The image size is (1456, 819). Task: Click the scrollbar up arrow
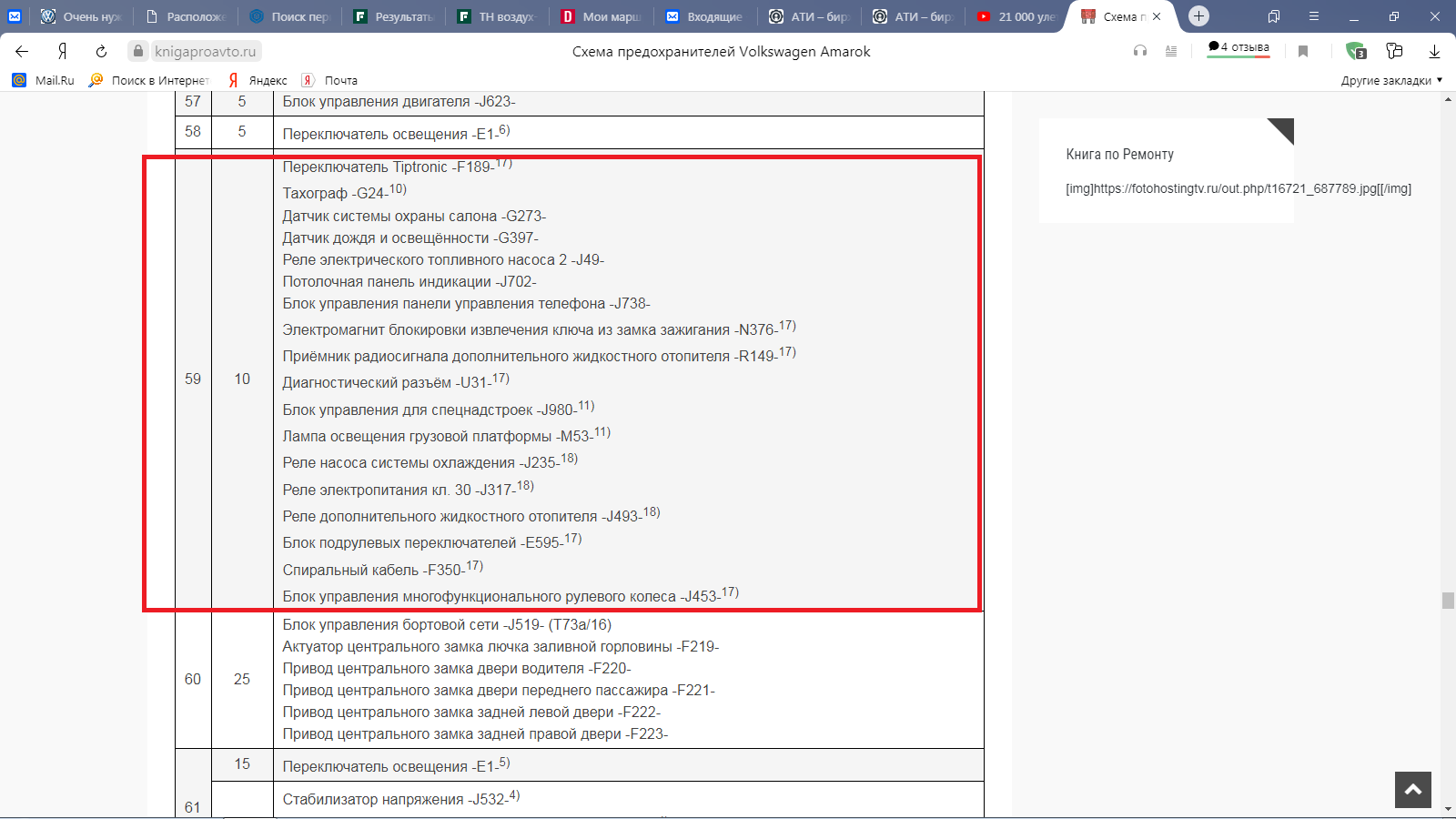(x=1448, y=98)
